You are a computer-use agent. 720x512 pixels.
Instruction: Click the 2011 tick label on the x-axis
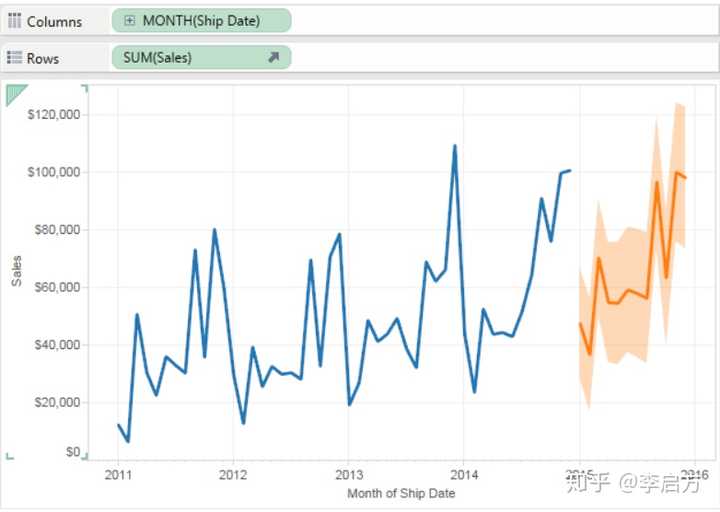118,475
